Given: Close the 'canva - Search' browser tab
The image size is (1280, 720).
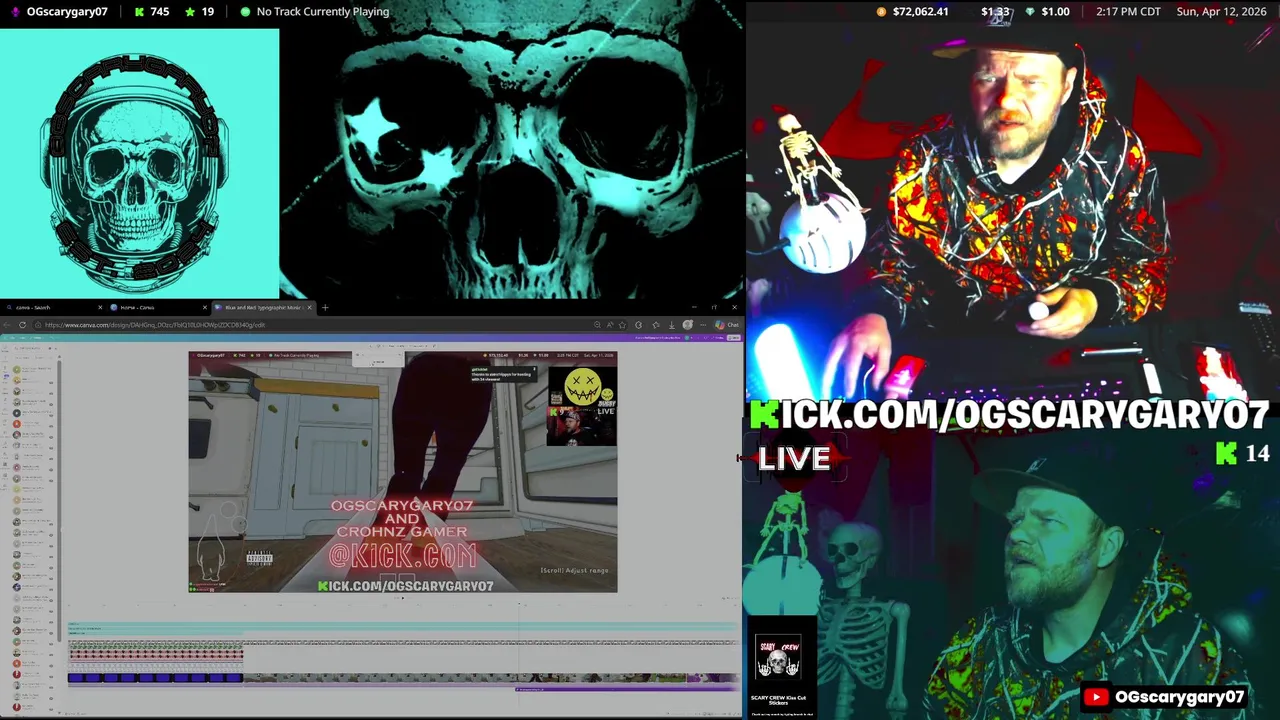Looking at the screenshot, I should (100, 307).
